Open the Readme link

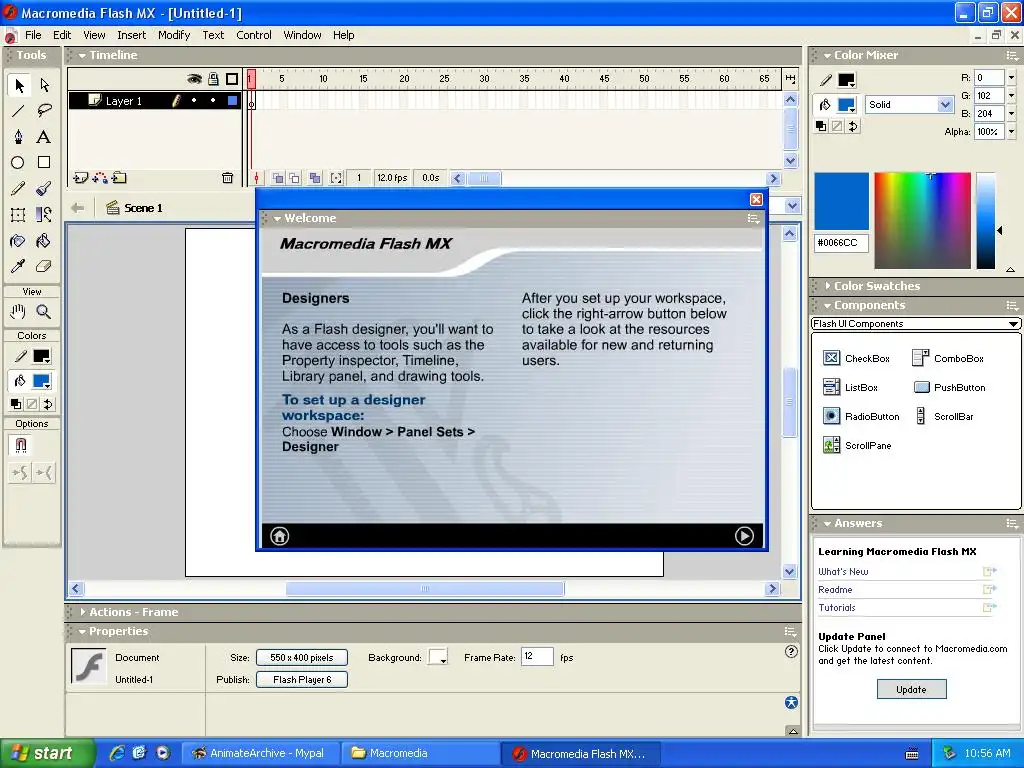click(835, 590)
